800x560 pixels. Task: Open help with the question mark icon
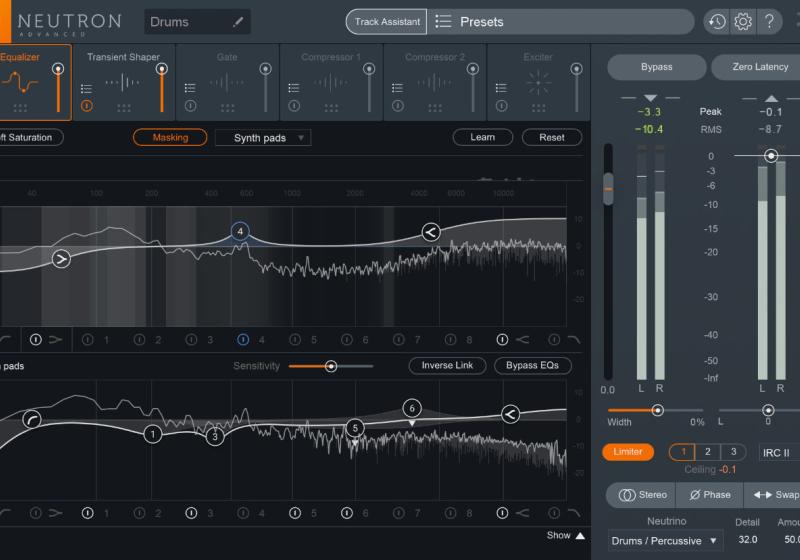(x=769, y=22)
